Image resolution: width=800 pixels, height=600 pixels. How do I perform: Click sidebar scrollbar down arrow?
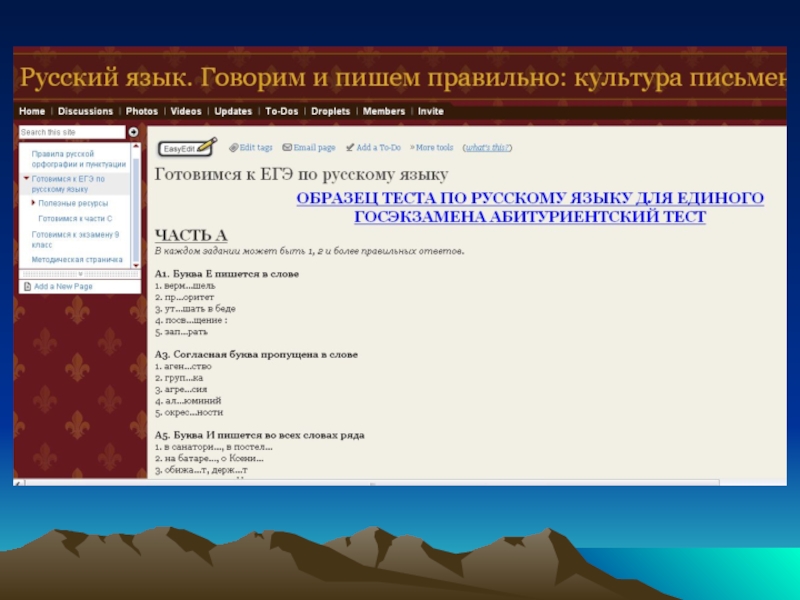tap(136, 265)
